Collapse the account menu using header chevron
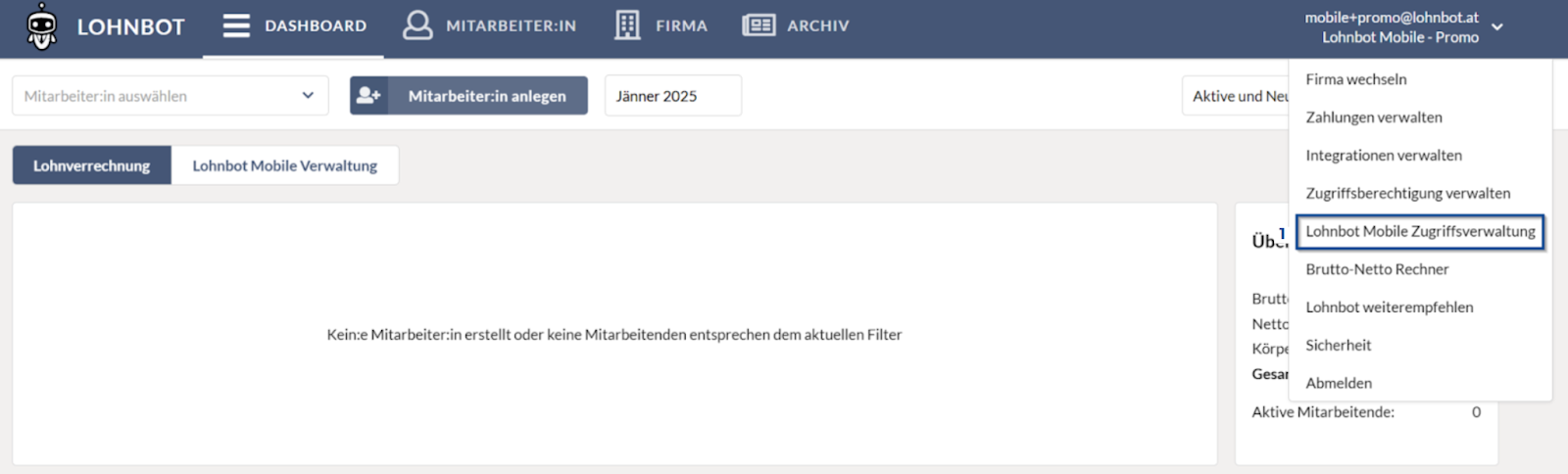The height and width of the screenshot is (474, 1568). coord(1497,27)
